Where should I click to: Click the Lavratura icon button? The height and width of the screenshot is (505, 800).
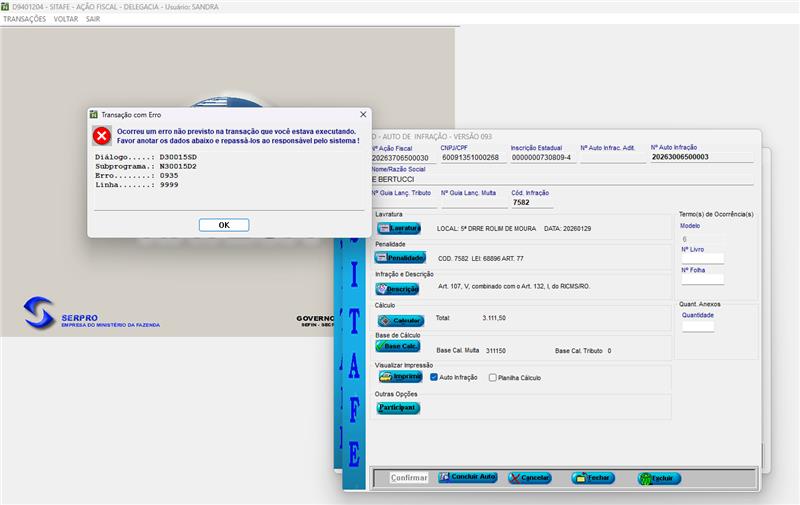point(398,228)
